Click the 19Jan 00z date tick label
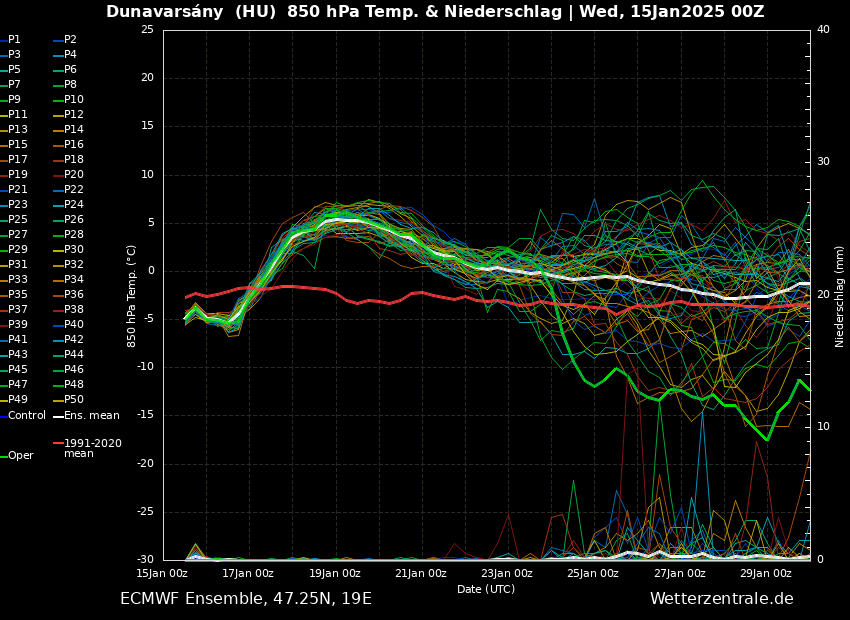Viewport: 850px width, 620px height. pyautogui.click(x=334, y=574)
